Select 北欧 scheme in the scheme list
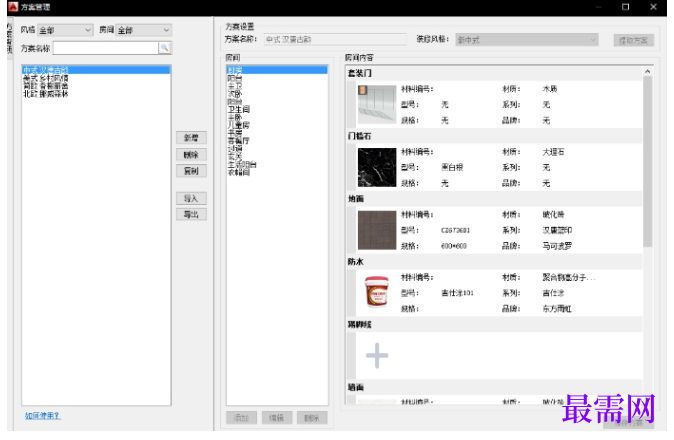Image resolution: width=674 pixels, height=440 pixels. 46,94
